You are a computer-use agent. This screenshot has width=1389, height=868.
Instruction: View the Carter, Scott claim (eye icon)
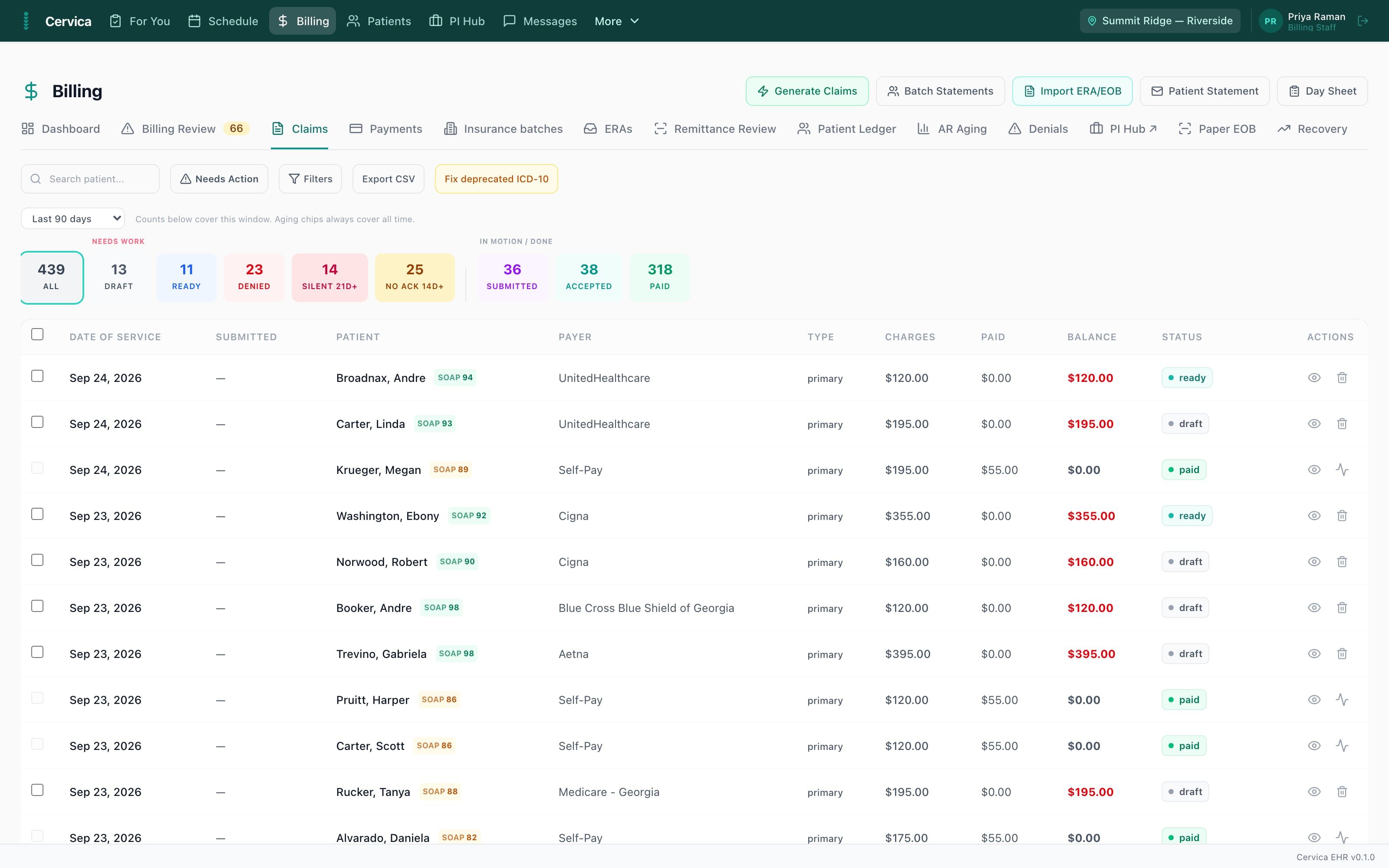pos(1314,745)
